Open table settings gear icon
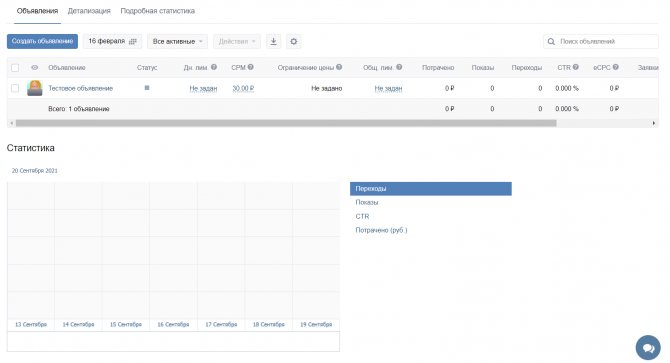This screenshot has width=670, height=363. [294, 41]
